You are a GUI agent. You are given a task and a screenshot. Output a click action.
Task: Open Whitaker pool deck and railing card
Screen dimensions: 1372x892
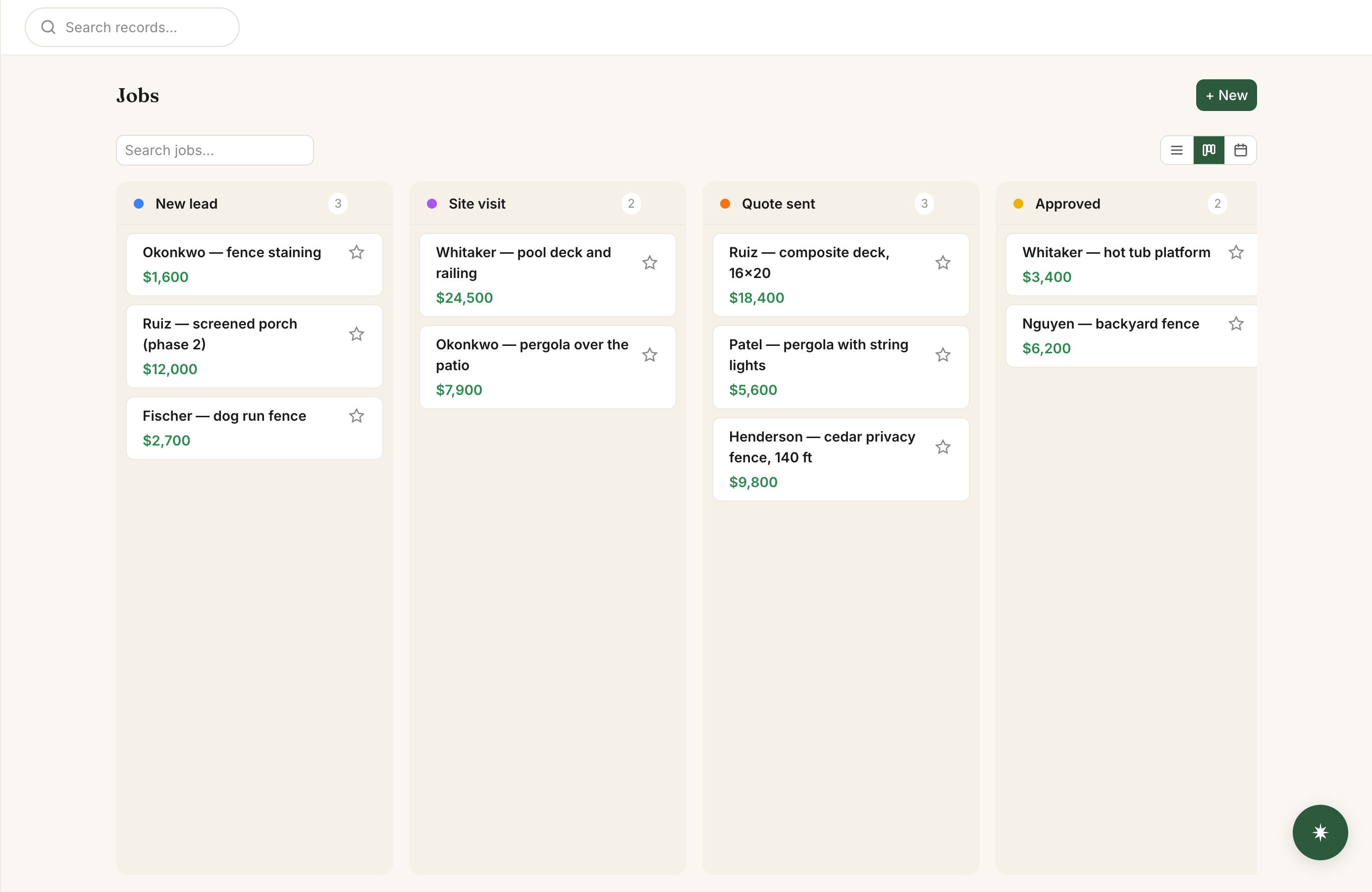[548, 275]
